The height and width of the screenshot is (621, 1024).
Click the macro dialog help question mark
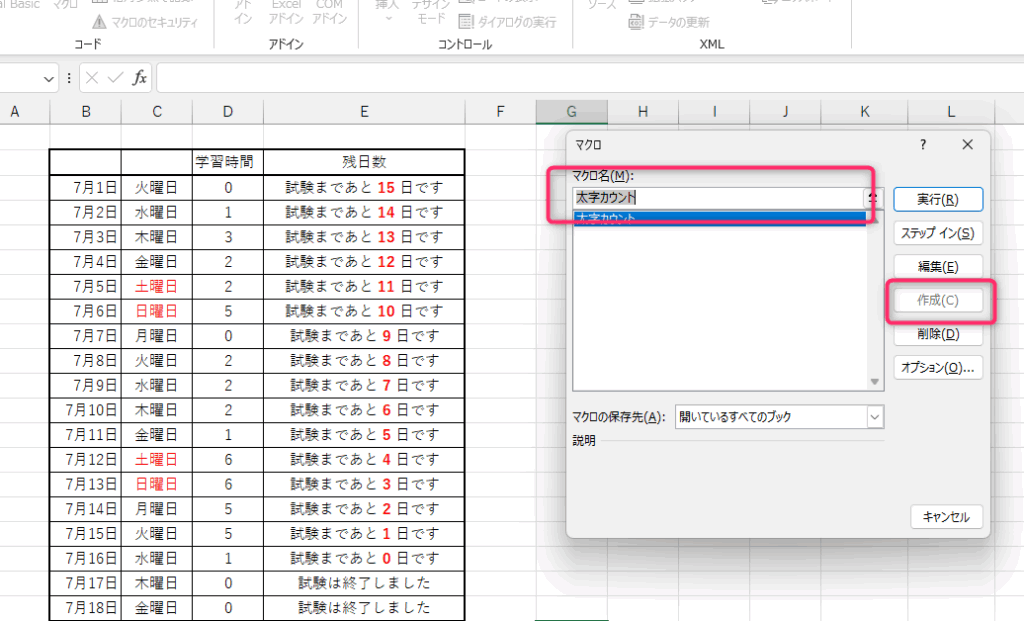point(922,145)
